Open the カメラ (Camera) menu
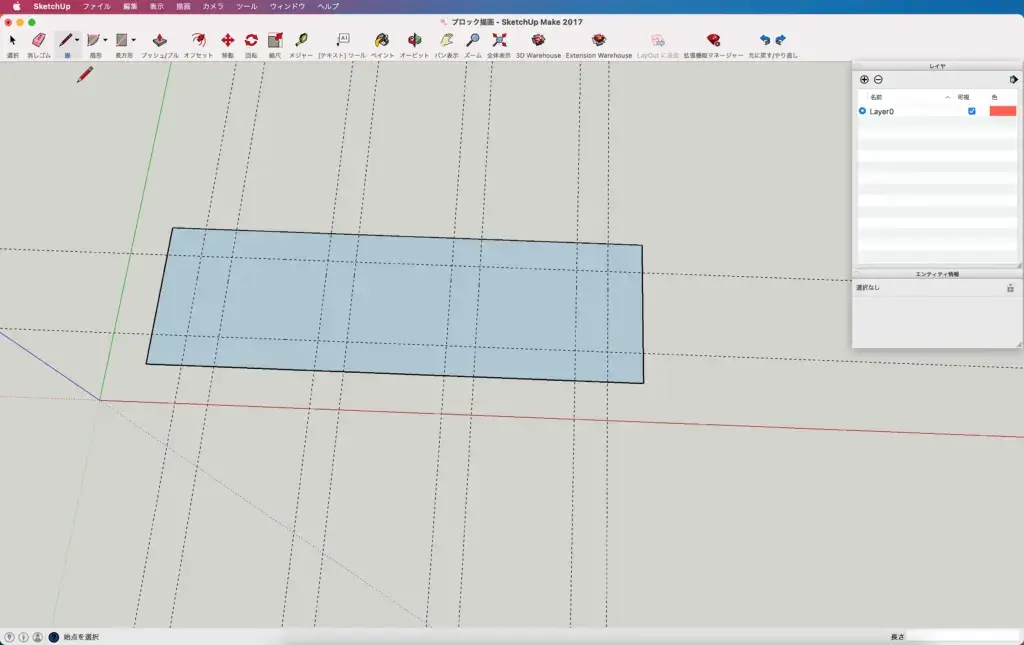Image resolution: width=1024 pixels, height=645 pixels. click(x=213, y=6)
